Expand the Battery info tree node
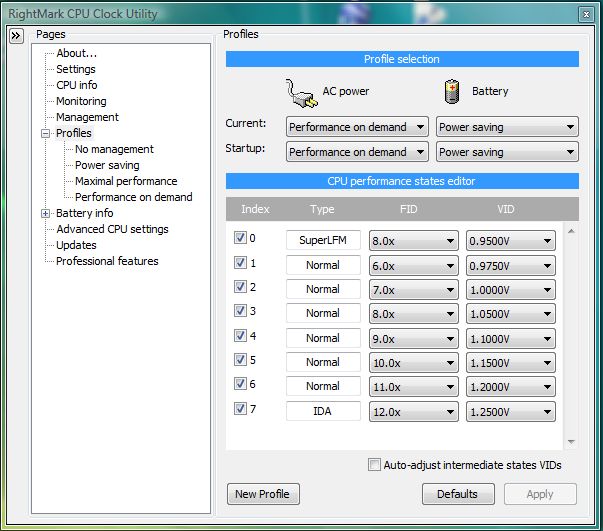Screen dimensions: 603x531 pos(45,213)
